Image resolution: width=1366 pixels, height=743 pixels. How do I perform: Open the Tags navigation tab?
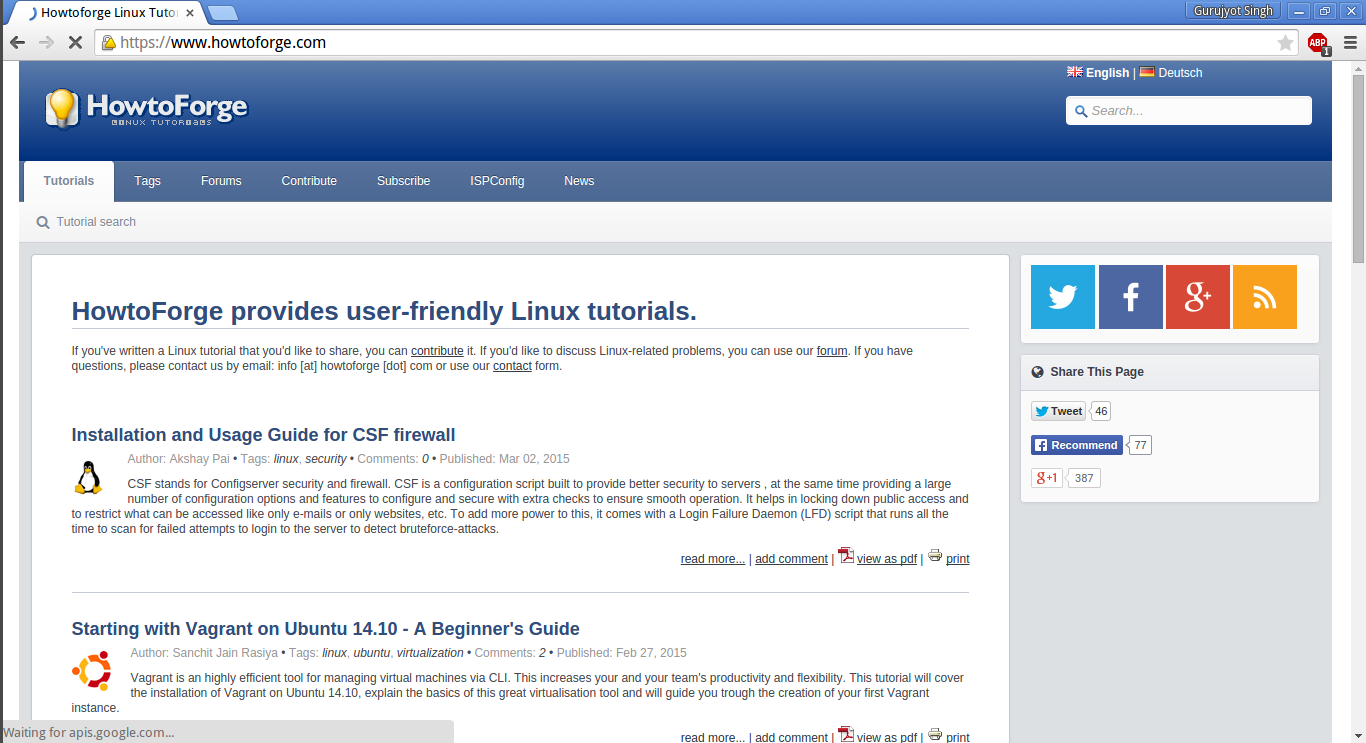[x=147, y=181]
